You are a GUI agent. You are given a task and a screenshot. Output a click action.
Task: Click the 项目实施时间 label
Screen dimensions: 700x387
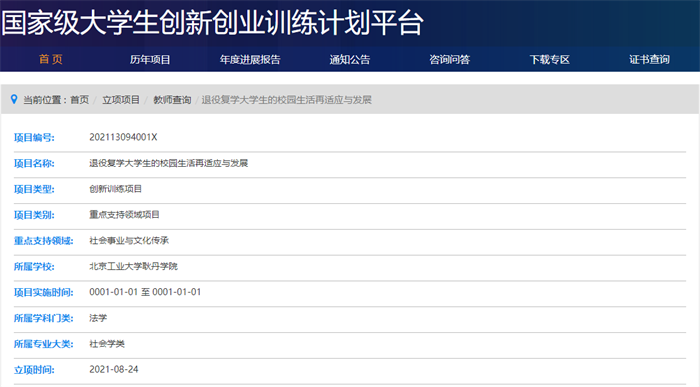tap(43, 292)
